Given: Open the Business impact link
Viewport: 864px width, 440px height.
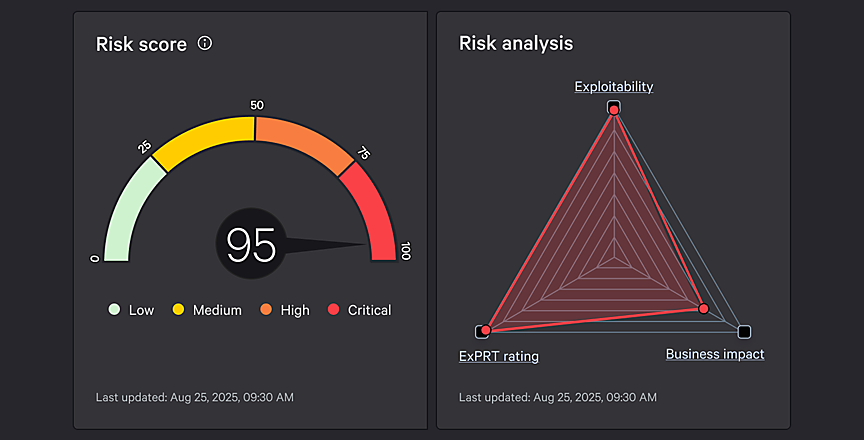Looking at the screenshot, I should [x=714, y=354].
